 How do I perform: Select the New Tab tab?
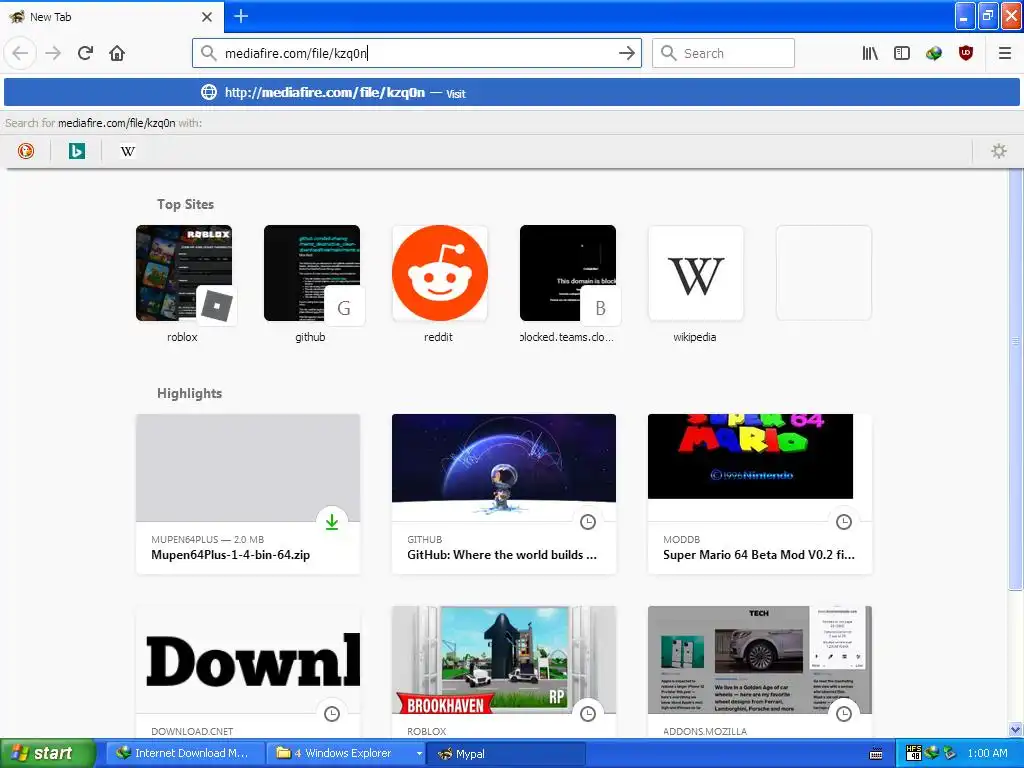tap(111, 17)
